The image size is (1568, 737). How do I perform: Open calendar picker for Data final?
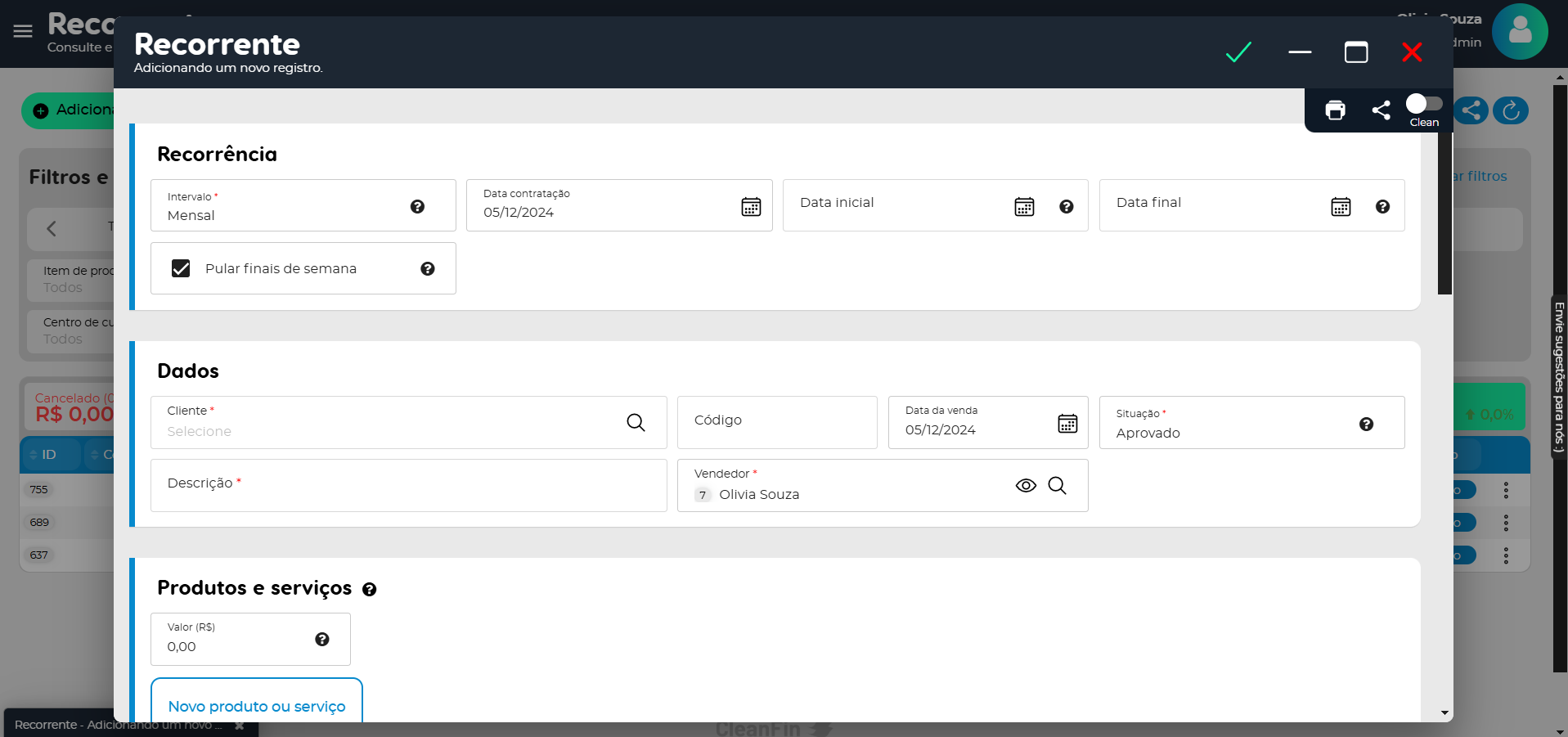[x=1341, y=207]
